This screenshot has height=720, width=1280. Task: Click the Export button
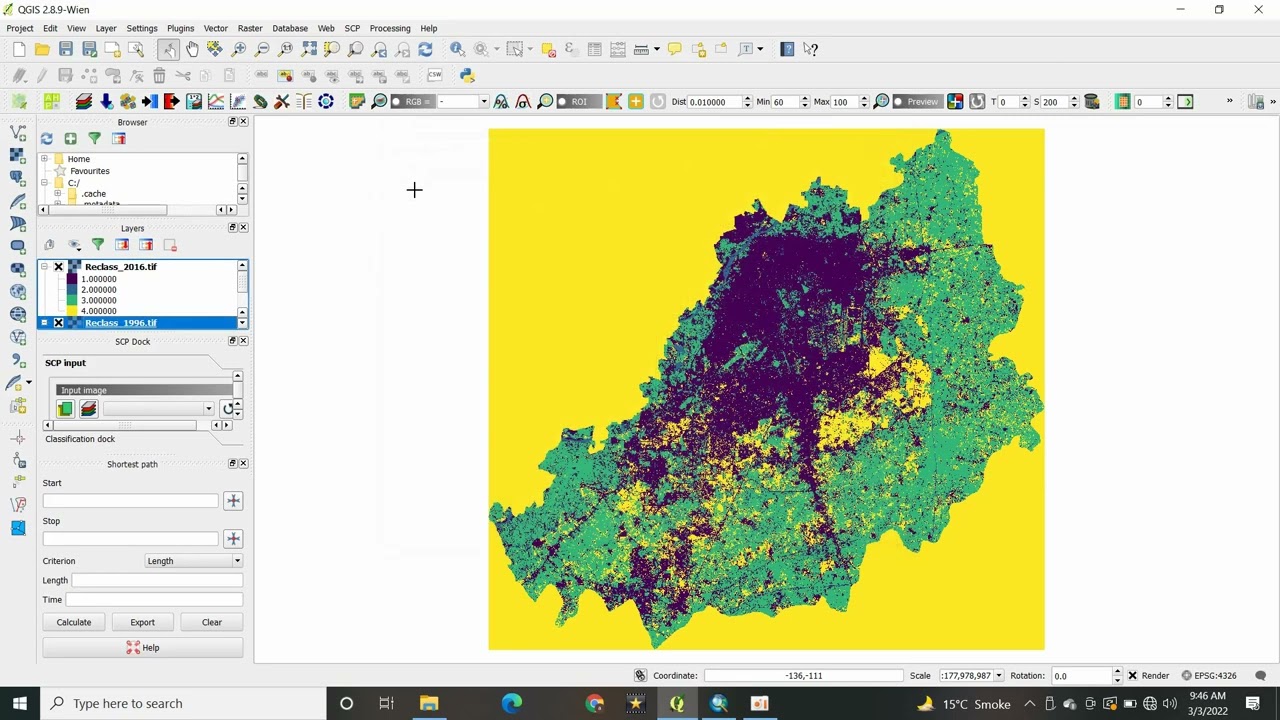click(x=142, y=622)
